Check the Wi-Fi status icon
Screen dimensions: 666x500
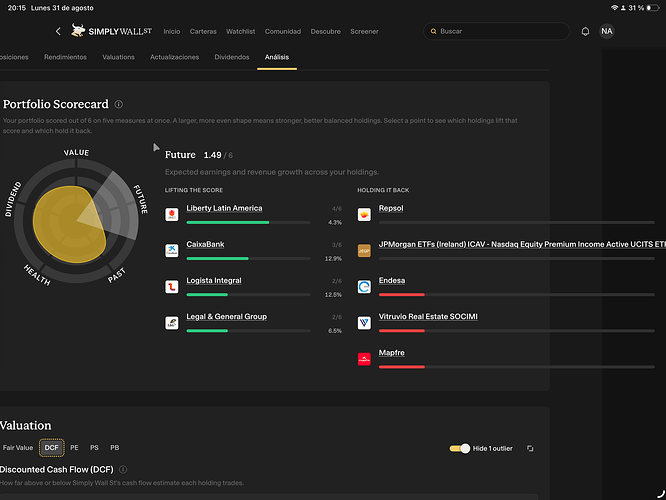(x=614, y=8)
